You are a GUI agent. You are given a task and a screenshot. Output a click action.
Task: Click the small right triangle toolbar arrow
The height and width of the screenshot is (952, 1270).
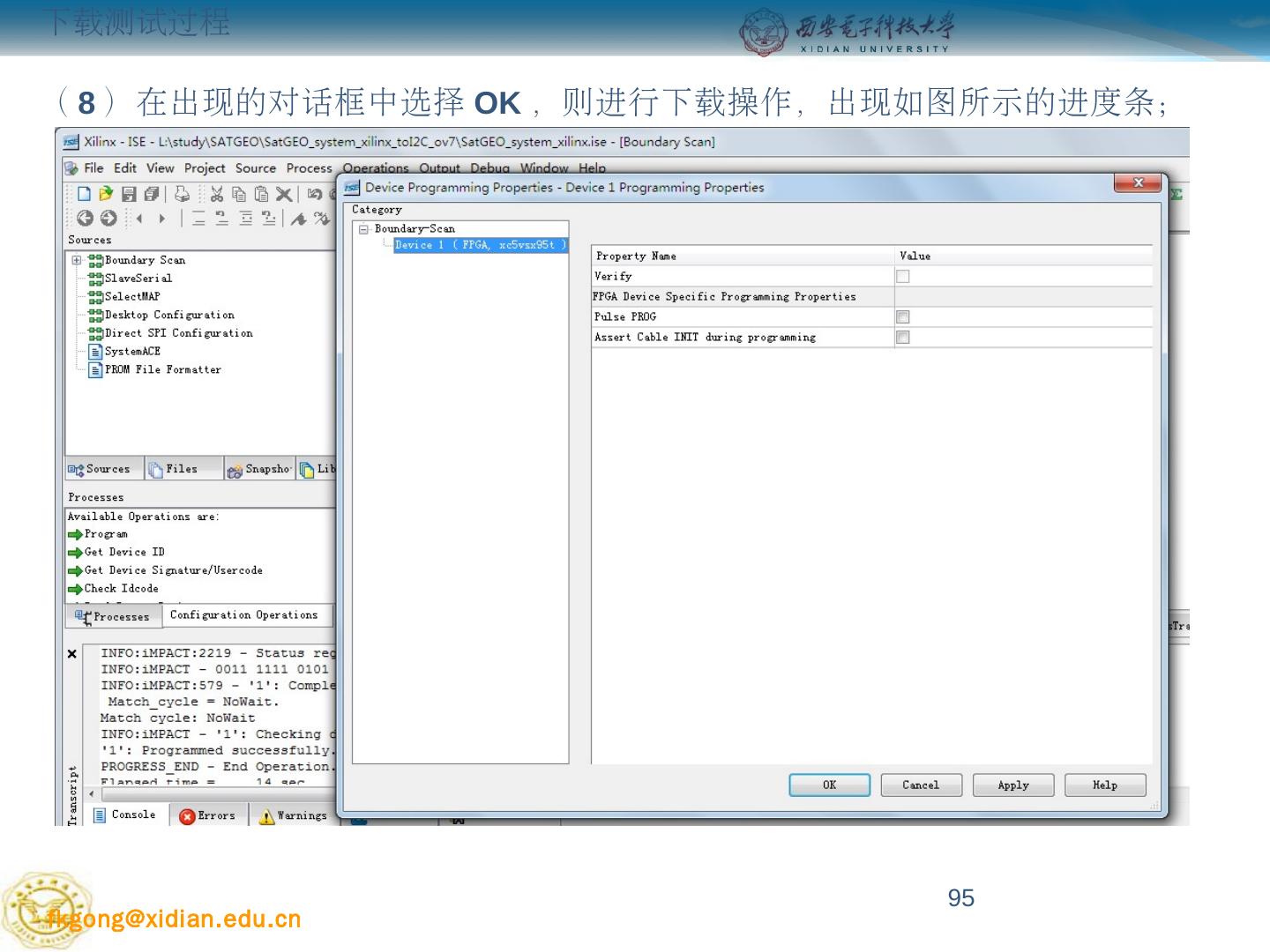coord(161,218)
